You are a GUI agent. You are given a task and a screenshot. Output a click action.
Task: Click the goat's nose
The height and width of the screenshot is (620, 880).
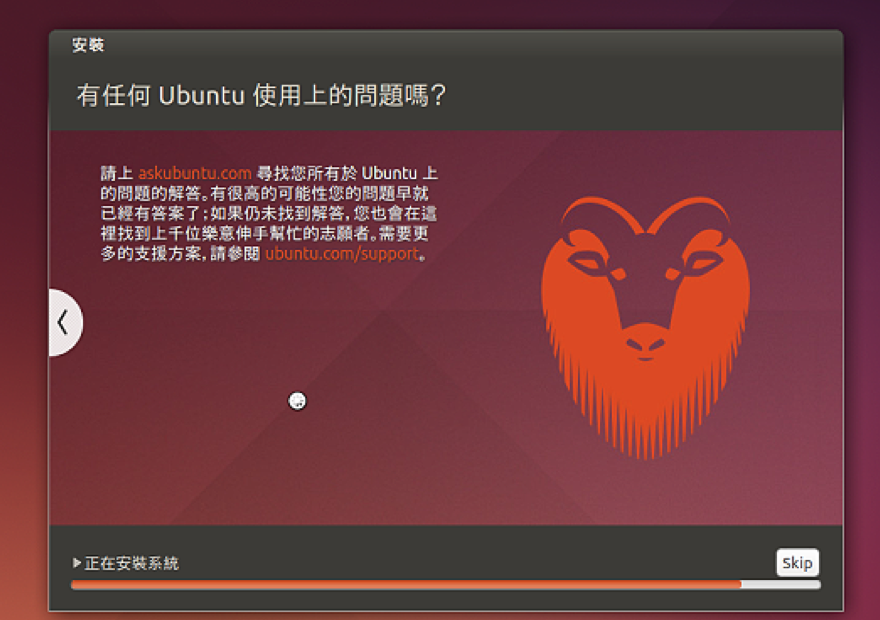point(645,343)
